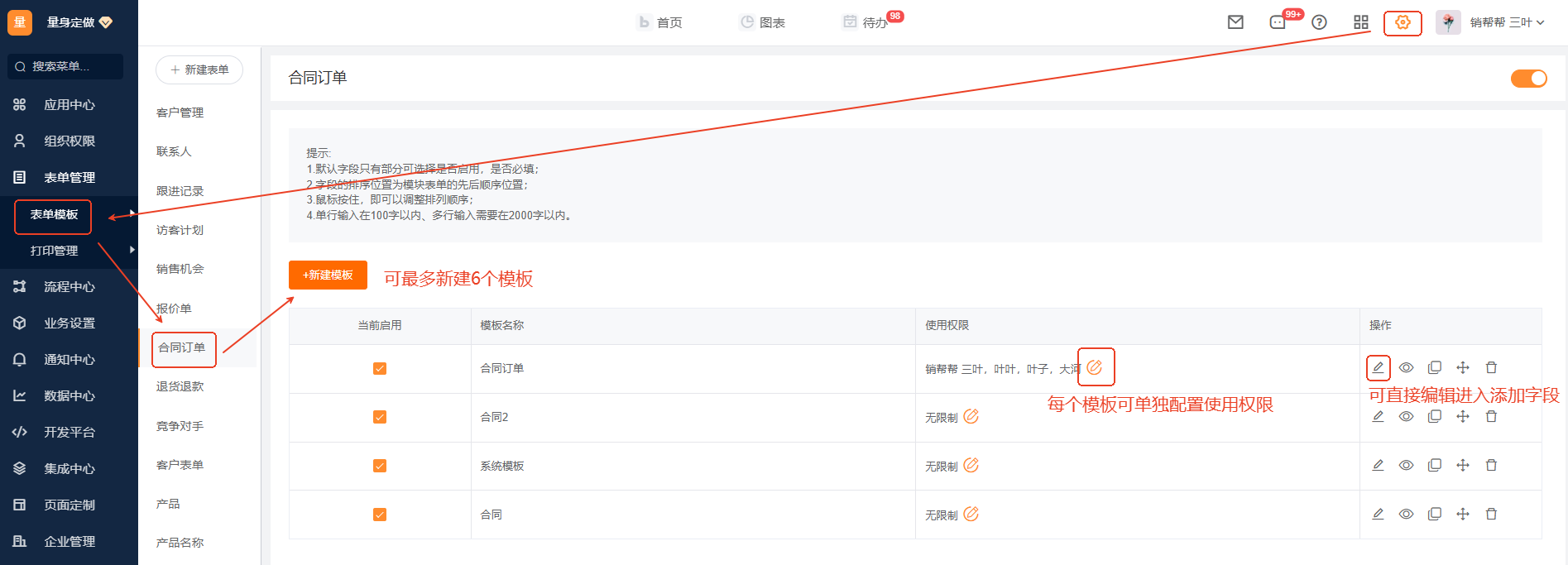
Task: Click the 页面定制 layout icon
Action: [x=20, y=505]
